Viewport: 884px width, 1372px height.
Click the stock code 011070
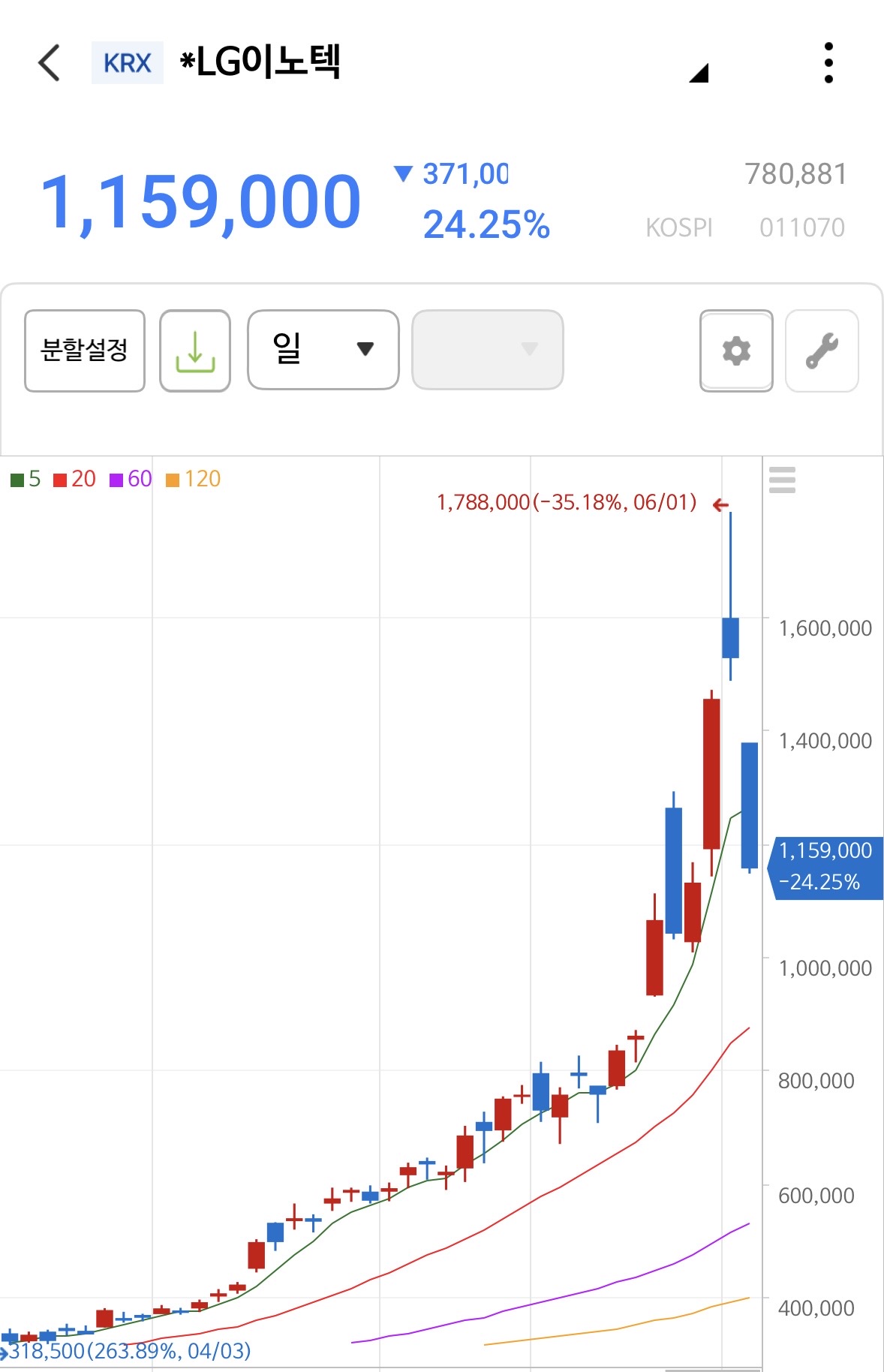click(802, 227)
